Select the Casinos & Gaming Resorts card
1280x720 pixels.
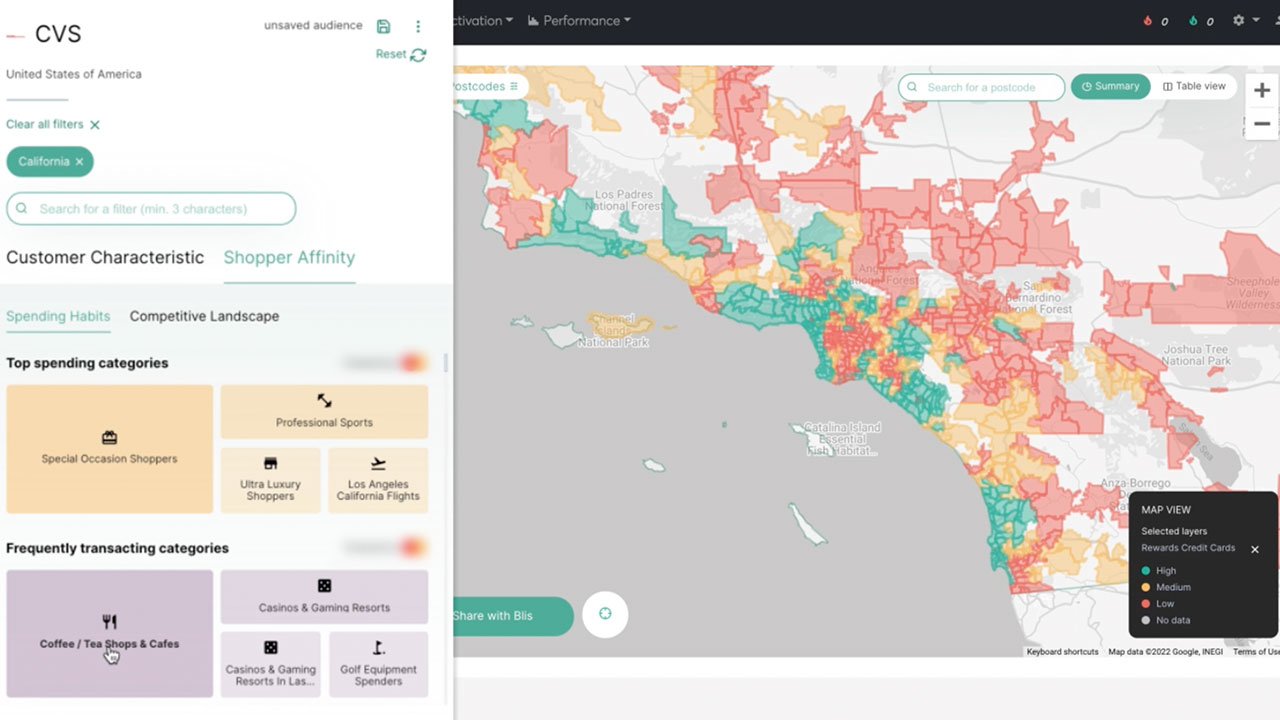pos(324,597)
